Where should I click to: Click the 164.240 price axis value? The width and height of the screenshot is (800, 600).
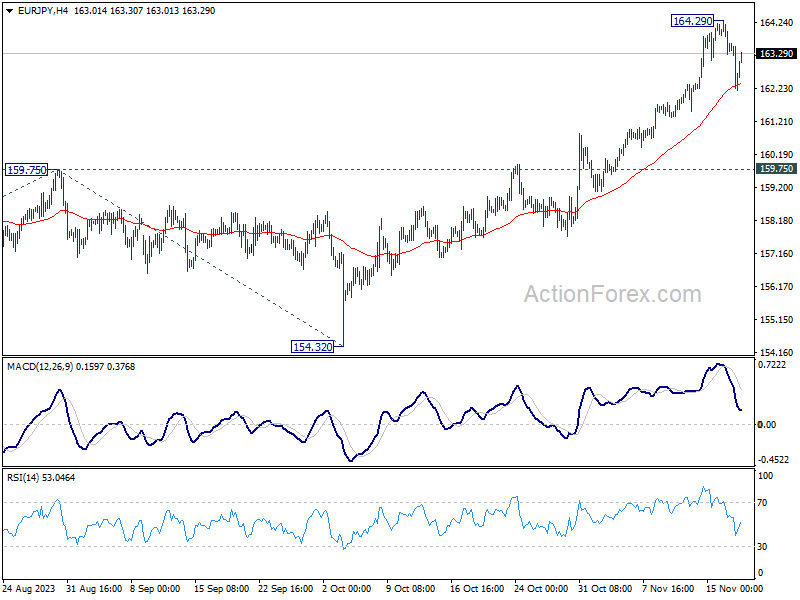(x=777, y=22)
